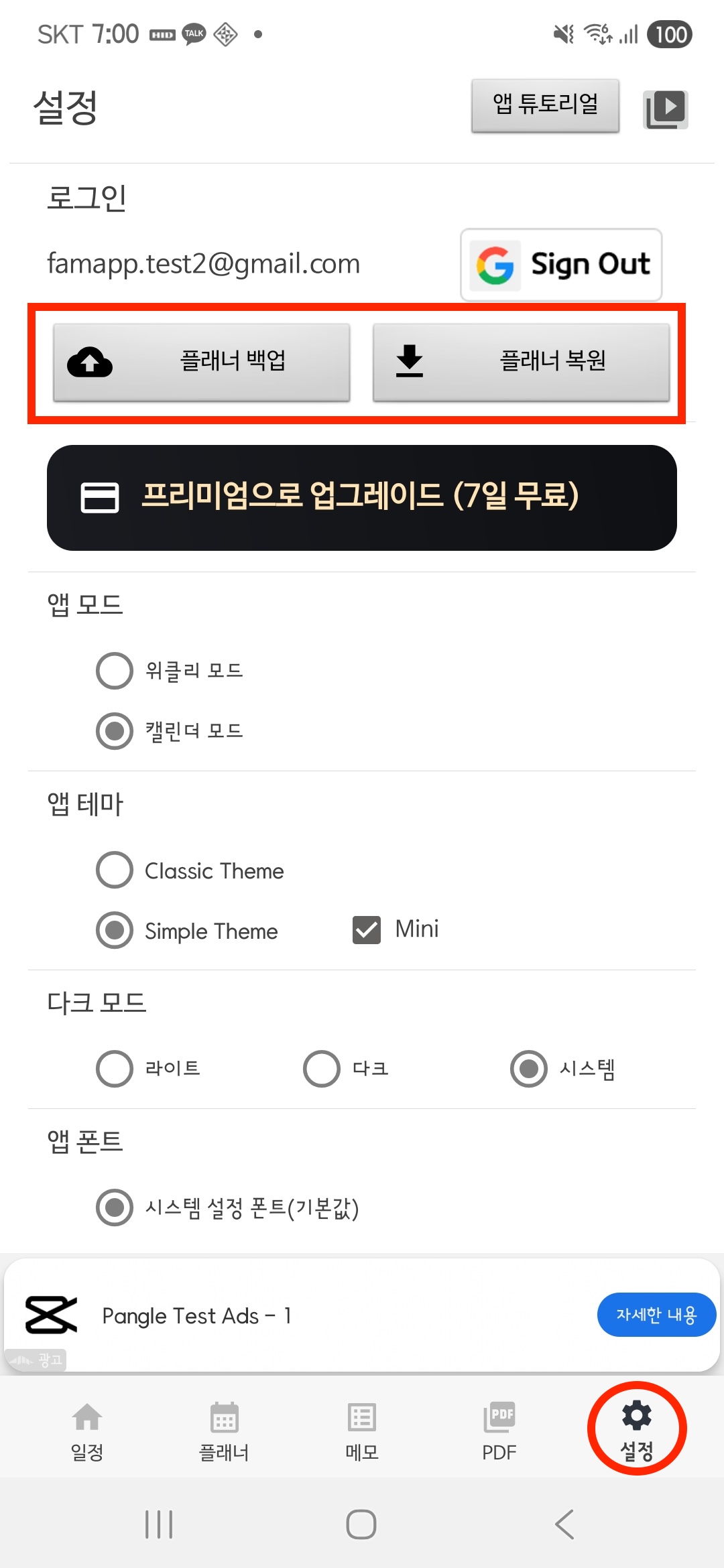Tap the cloud upload backup icon
This screenshot has width=724, height=1568.
[90, 362]
